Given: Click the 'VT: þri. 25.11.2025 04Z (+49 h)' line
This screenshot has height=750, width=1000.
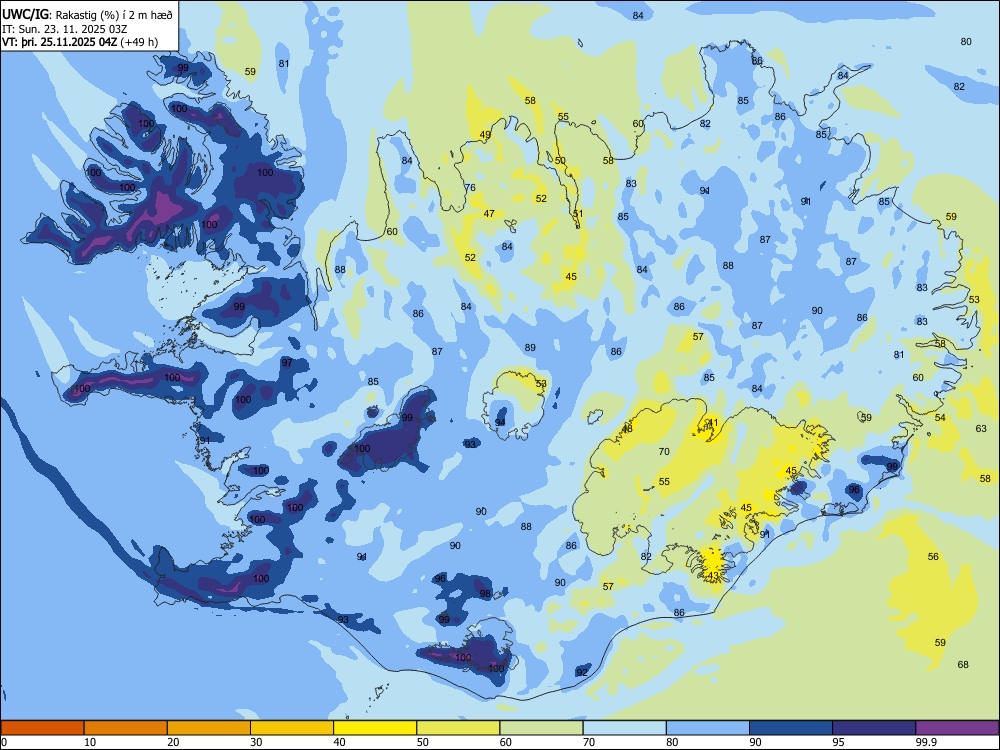Looking at the screenshot, I should [80, 42].
